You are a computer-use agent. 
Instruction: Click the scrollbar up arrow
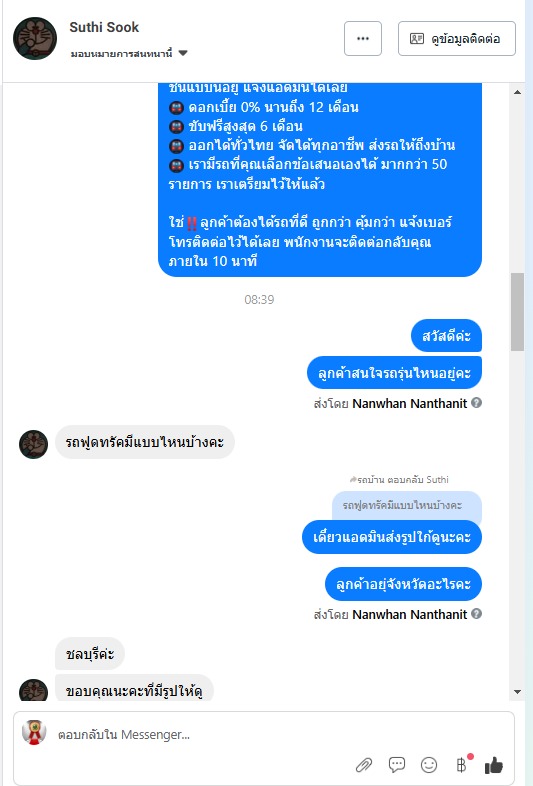coord(517,92)
